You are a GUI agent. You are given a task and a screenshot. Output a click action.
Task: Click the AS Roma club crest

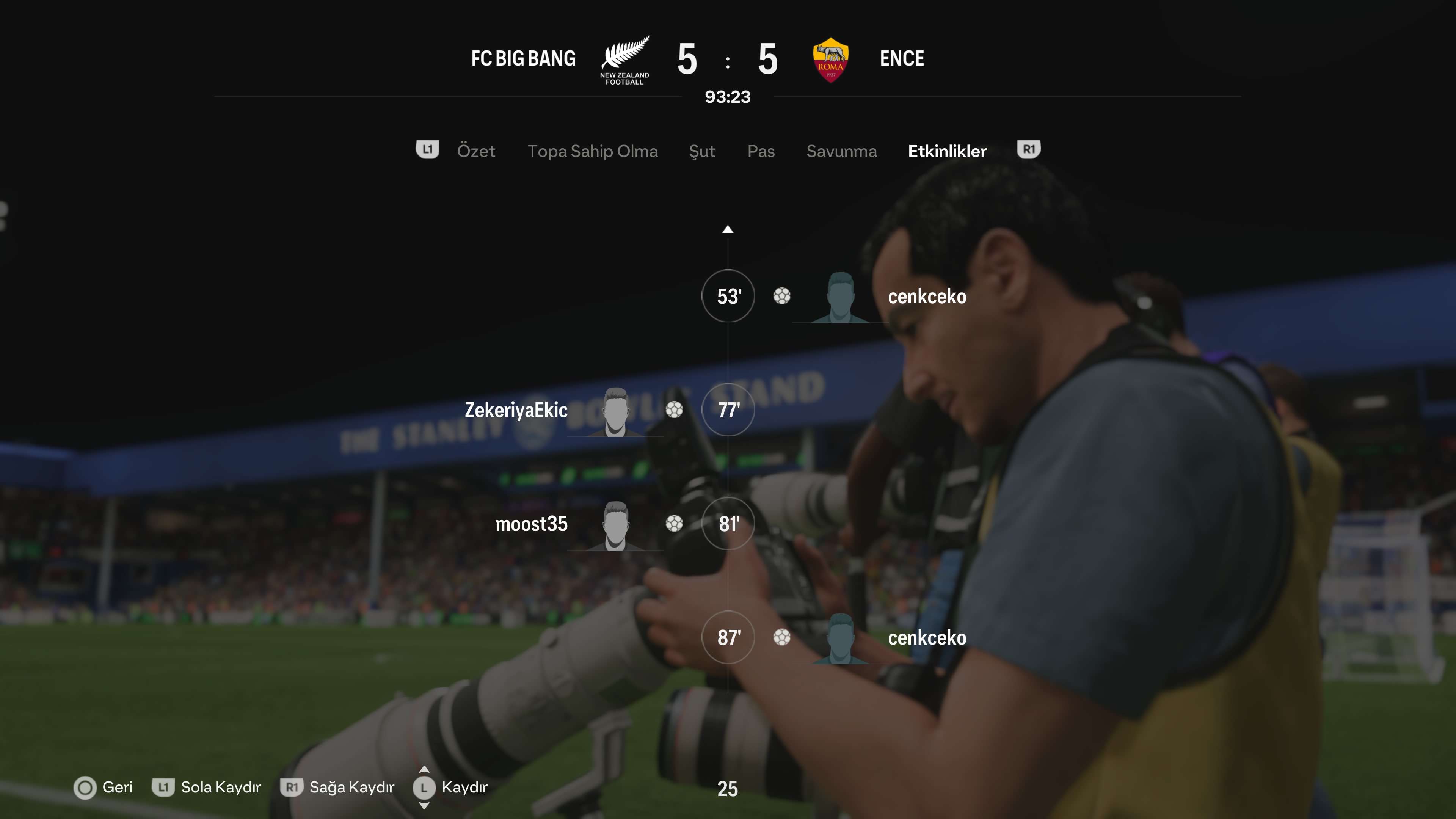coord(830,60)
